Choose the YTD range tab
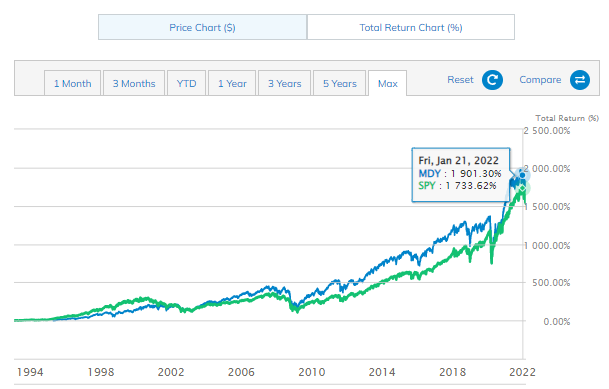Image resolution: width=609 pixels, height=389 pixels. (x=186, y=83)
